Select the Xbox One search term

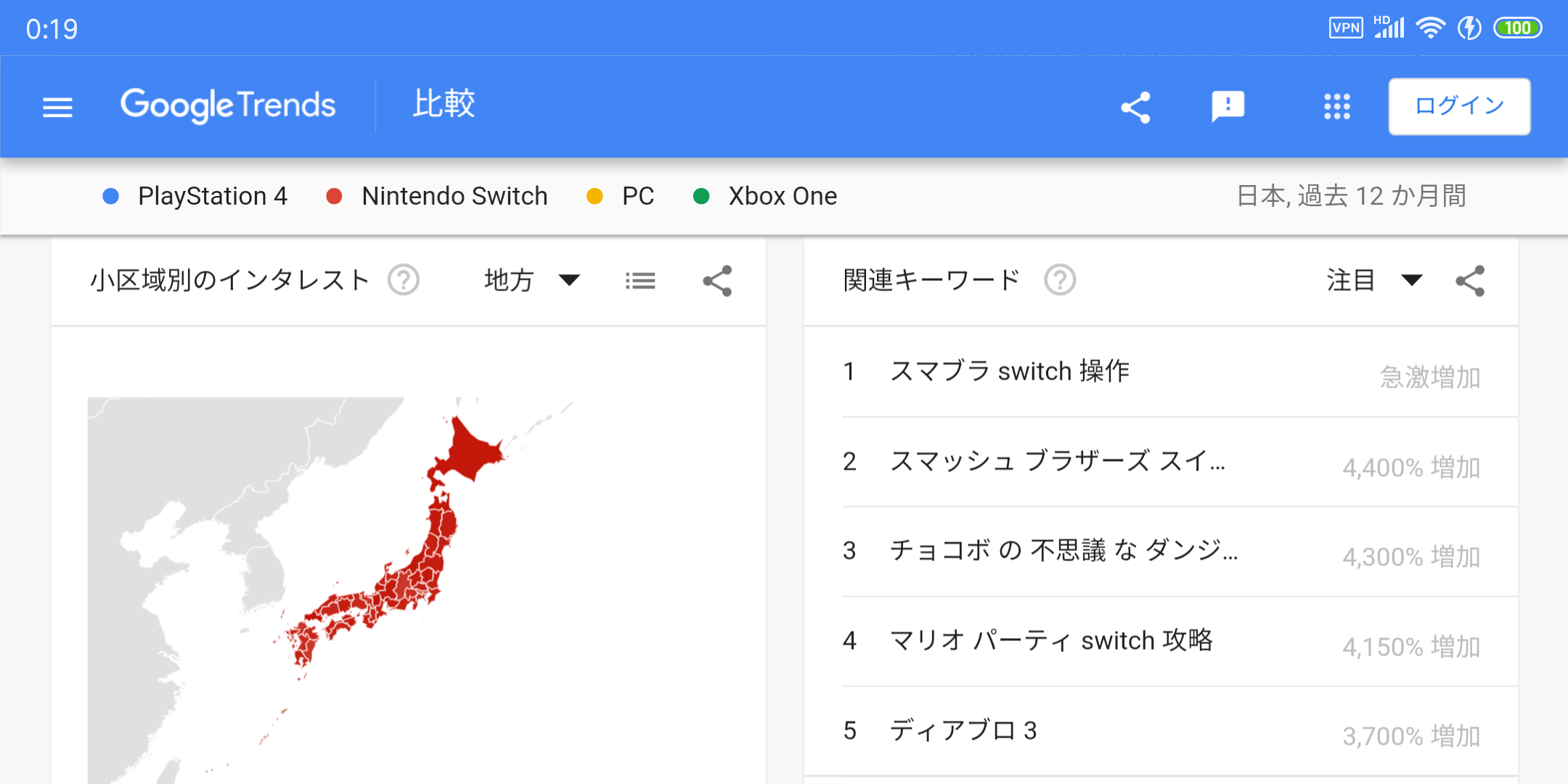coord(782,196)
